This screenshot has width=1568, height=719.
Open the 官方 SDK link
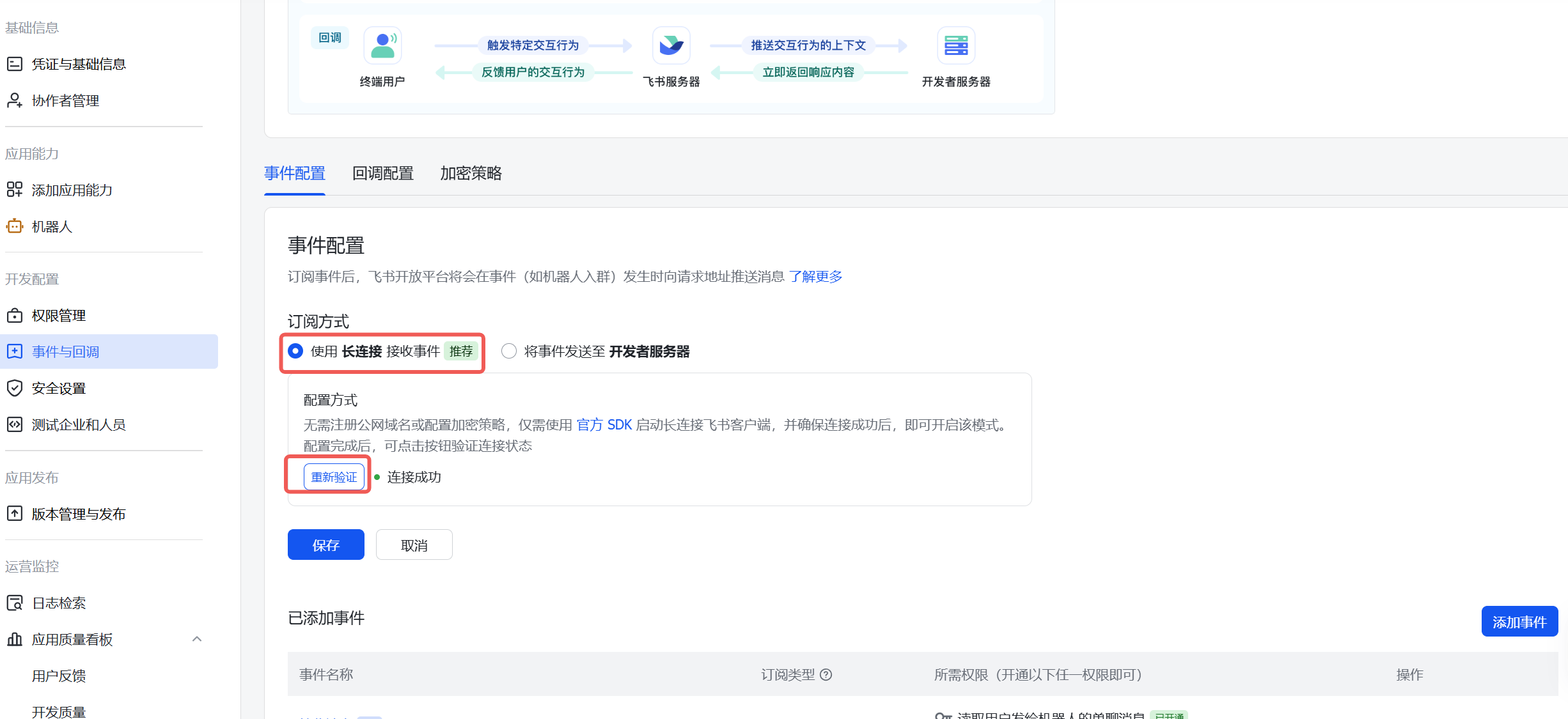coord(604,424)
